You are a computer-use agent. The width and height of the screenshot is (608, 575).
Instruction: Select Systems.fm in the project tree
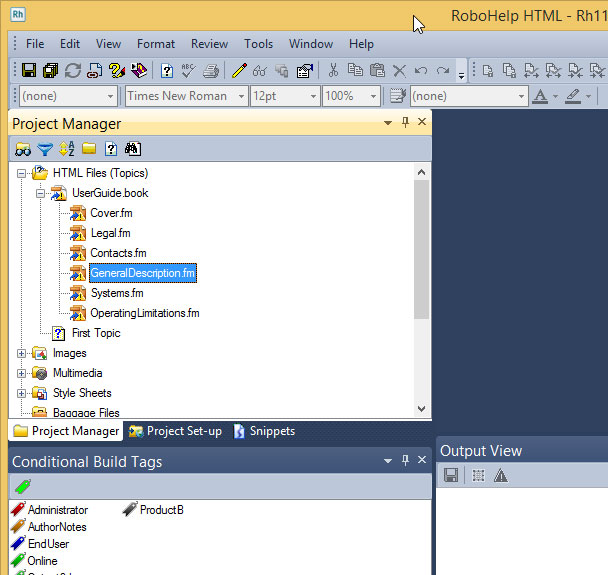tap(116, 293)
